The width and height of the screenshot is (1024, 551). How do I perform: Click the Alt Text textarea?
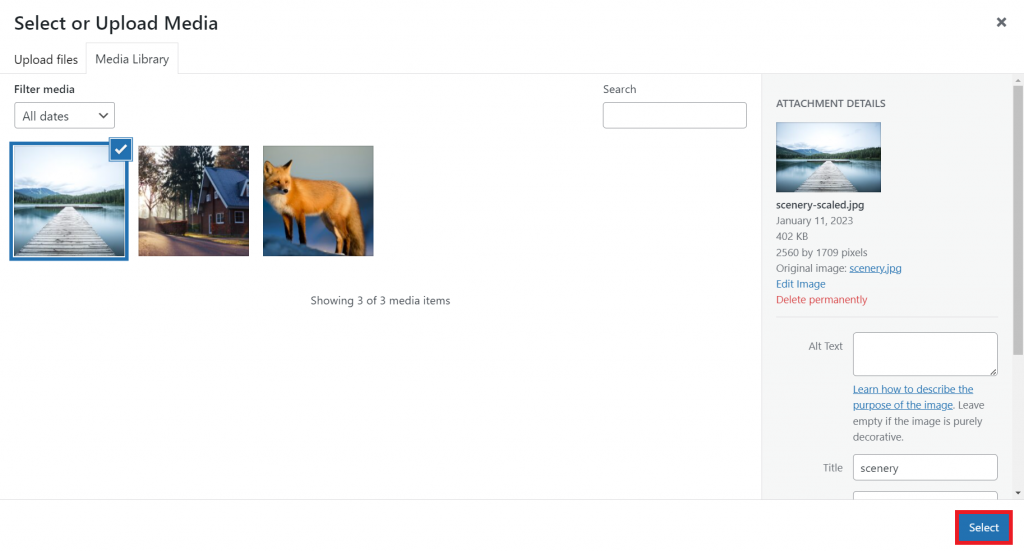(x=925, y=354)
